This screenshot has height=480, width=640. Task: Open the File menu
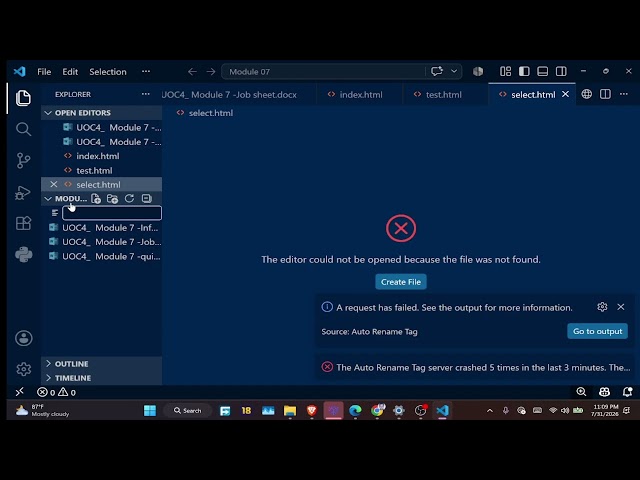click(44, 72)
